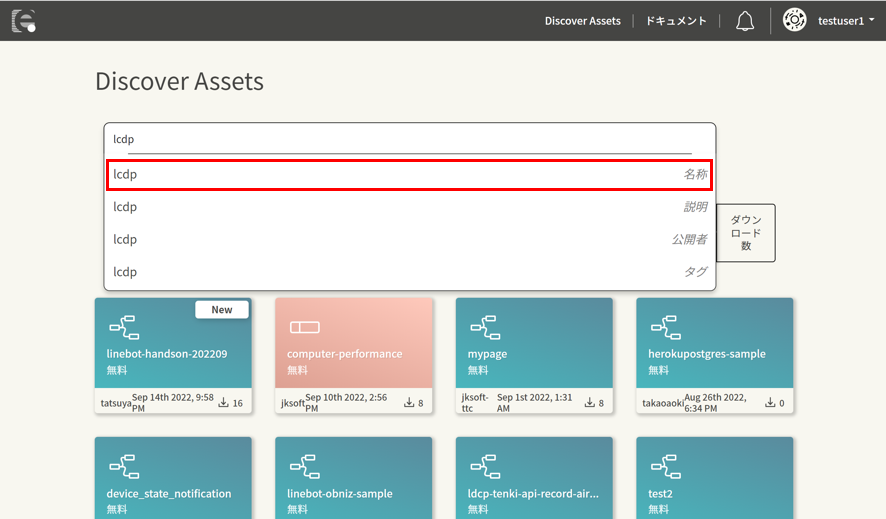The width and height of the screenshot is (886, 519).
Task: Click the New badge on linebot-handson-202209
Action: tap(222, 309)
